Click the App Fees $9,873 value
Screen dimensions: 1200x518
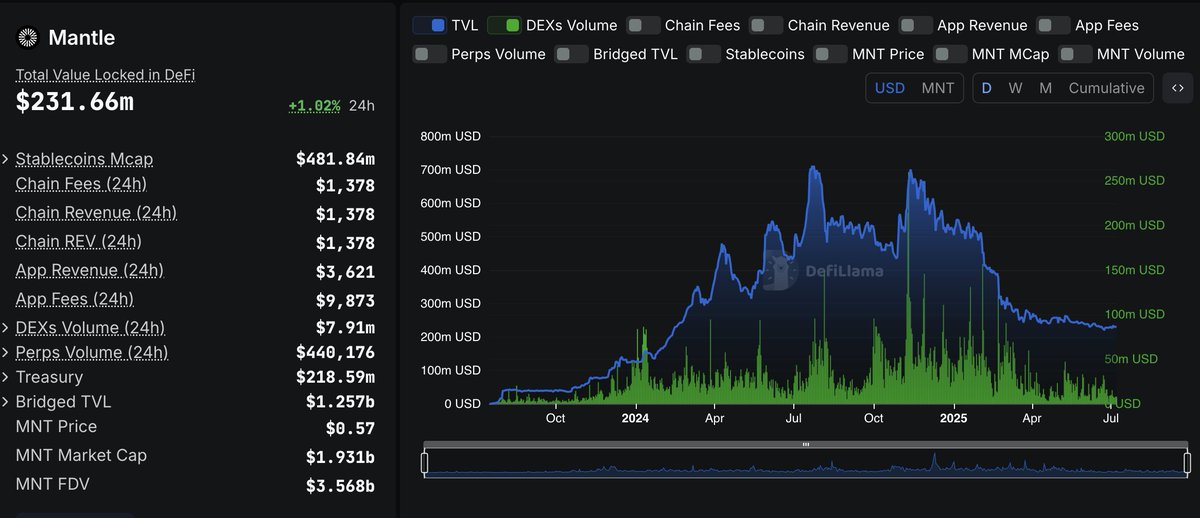coord(346,300)
